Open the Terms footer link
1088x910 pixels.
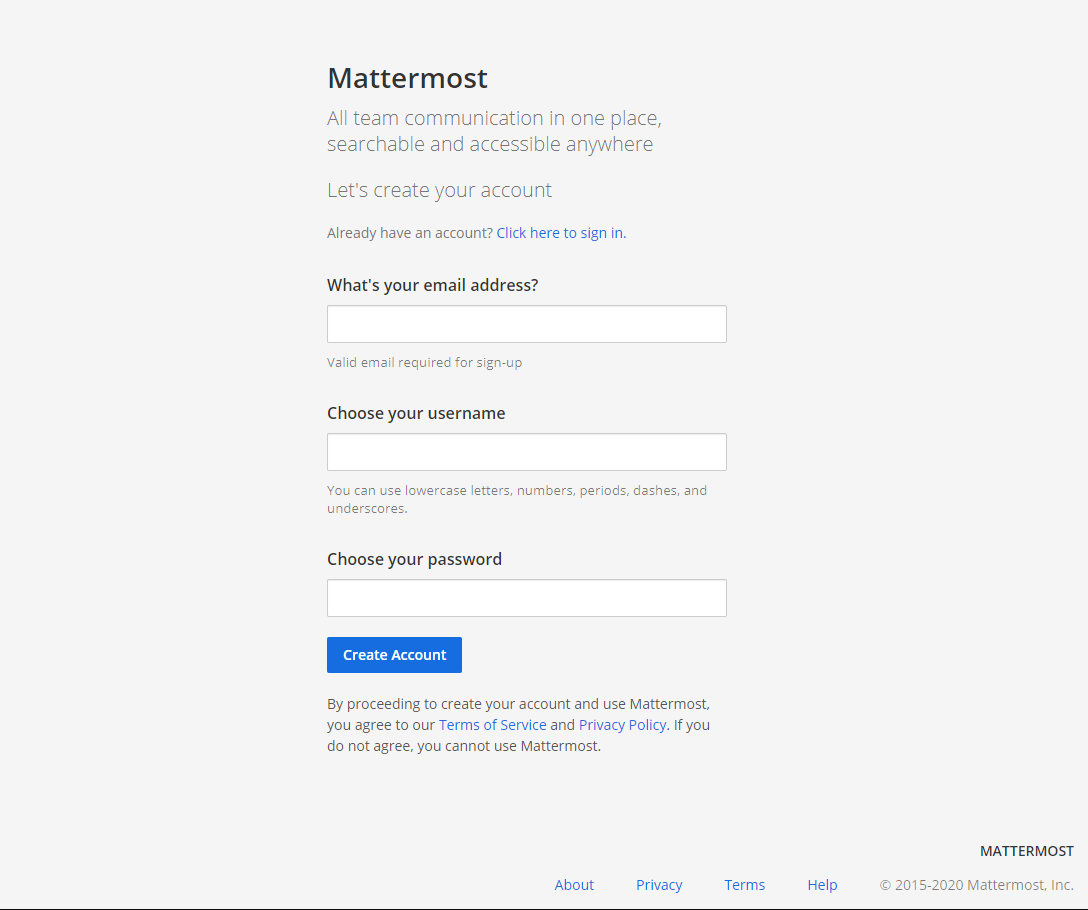click(745, 885)
